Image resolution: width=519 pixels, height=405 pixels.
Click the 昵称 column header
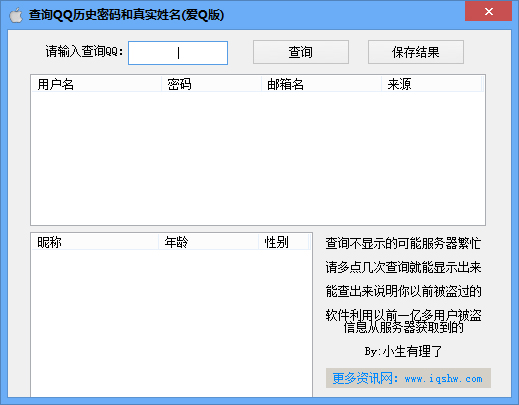(95, 242)
